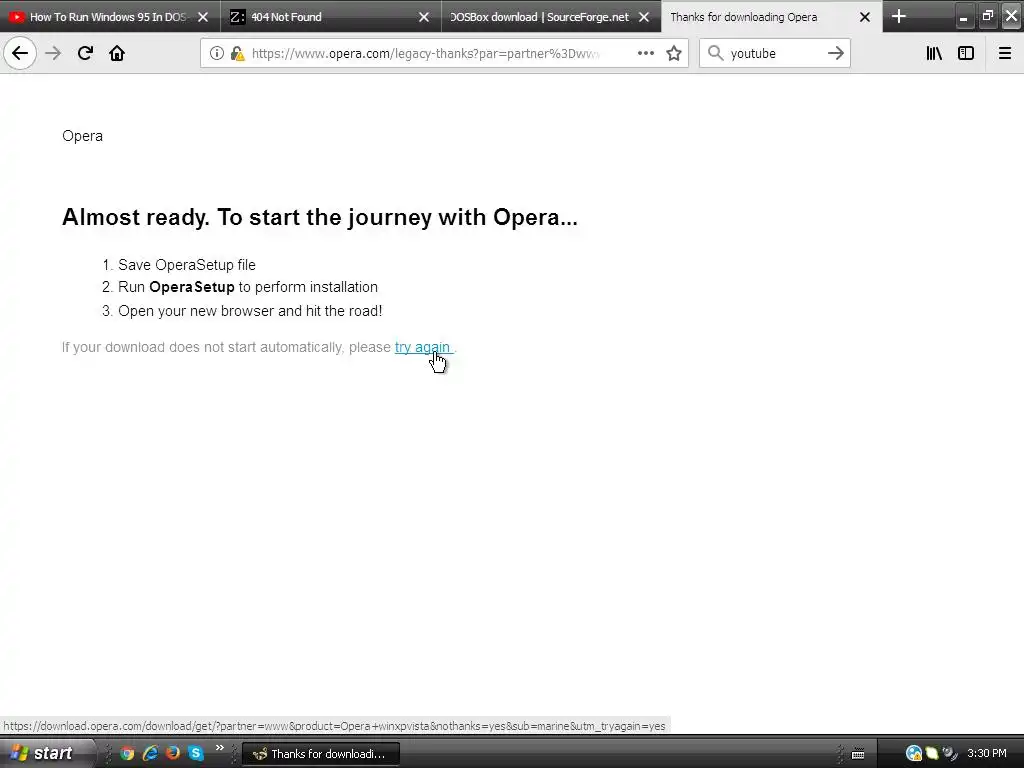This screenshot has height=768, width=1024.
Task: Close the Thanks for downloading Opera tab
Action: click(865, 17)
